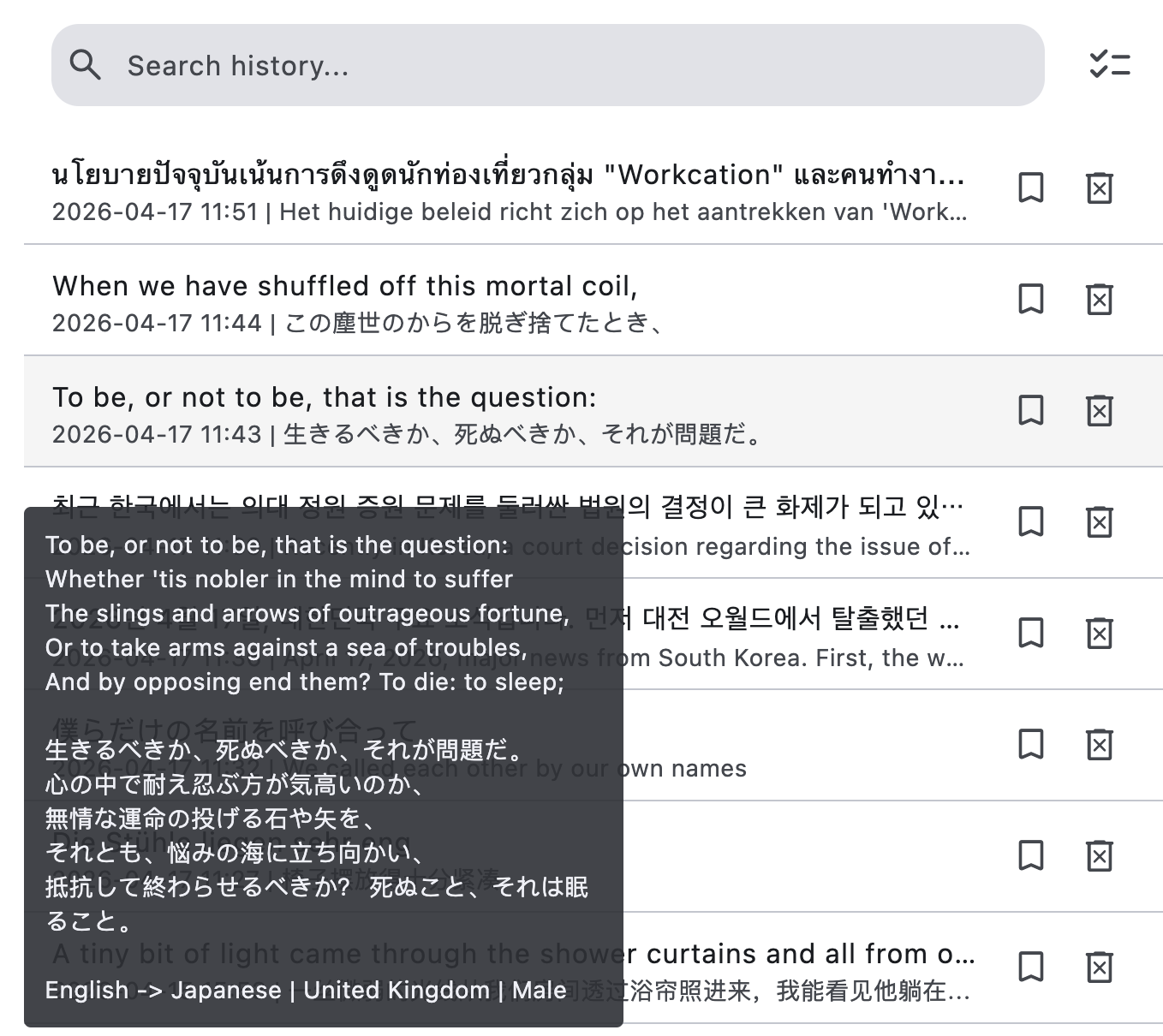The image size is (1163, 1036).
Task: Select the 'To be, or not to be' row title
Action: (324, 397)
